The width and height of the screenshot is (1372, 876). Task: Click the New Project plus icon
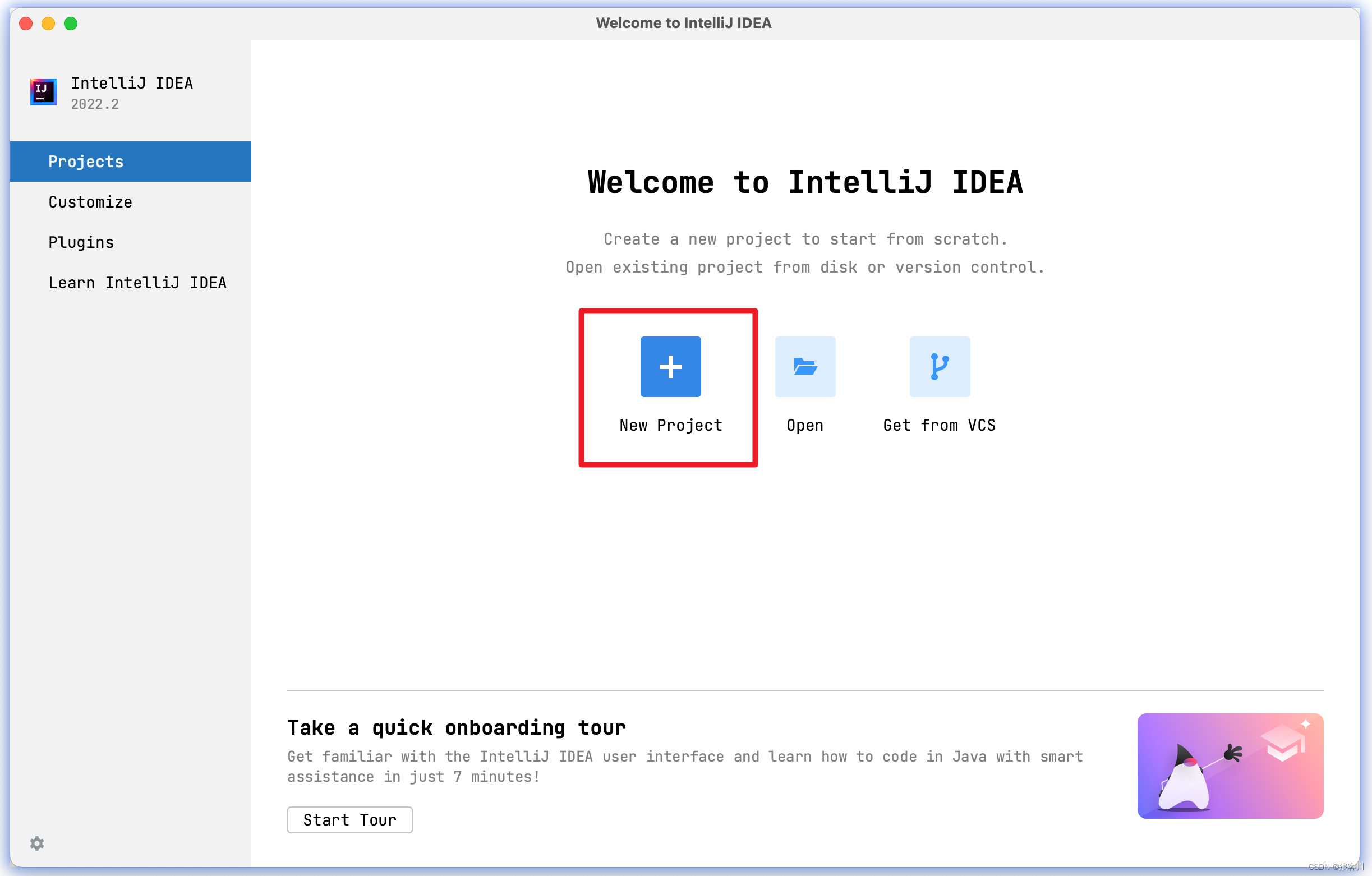click(671, 366)
